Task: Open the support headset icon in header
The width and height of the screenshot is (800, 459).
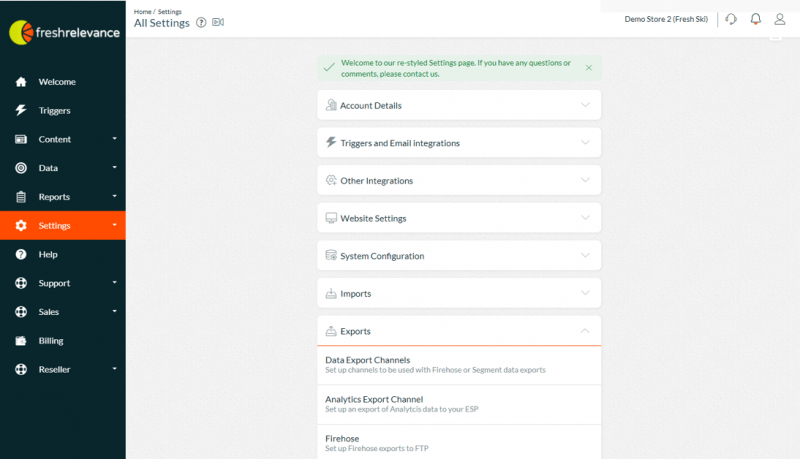Action: pyautogui.click(x=731, y=19)
